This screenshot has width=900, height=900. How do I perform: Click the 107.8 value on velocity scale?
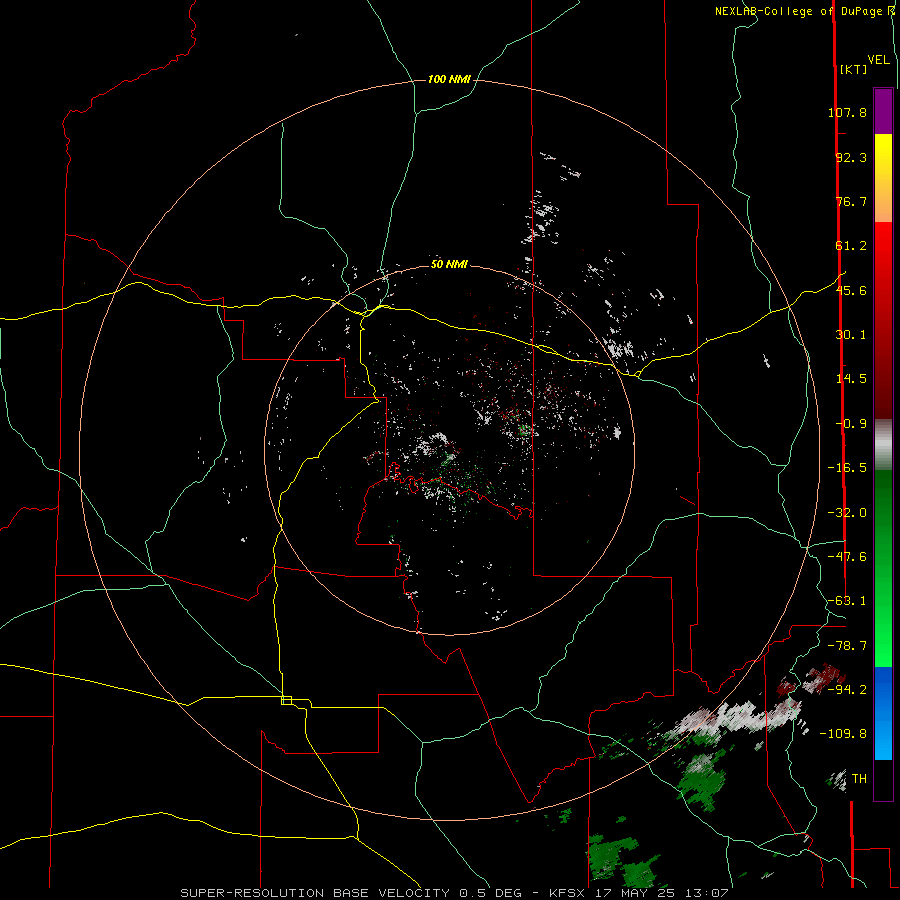coord(847,112)
